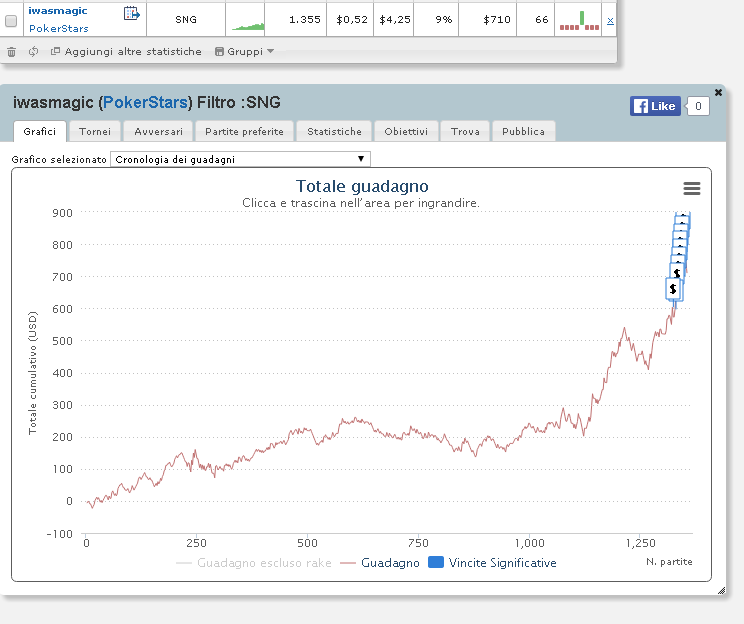Open the Avversari tab
The width and height of the screenshot is (744, 624).
pyautogui.click(x=158, y=131)
